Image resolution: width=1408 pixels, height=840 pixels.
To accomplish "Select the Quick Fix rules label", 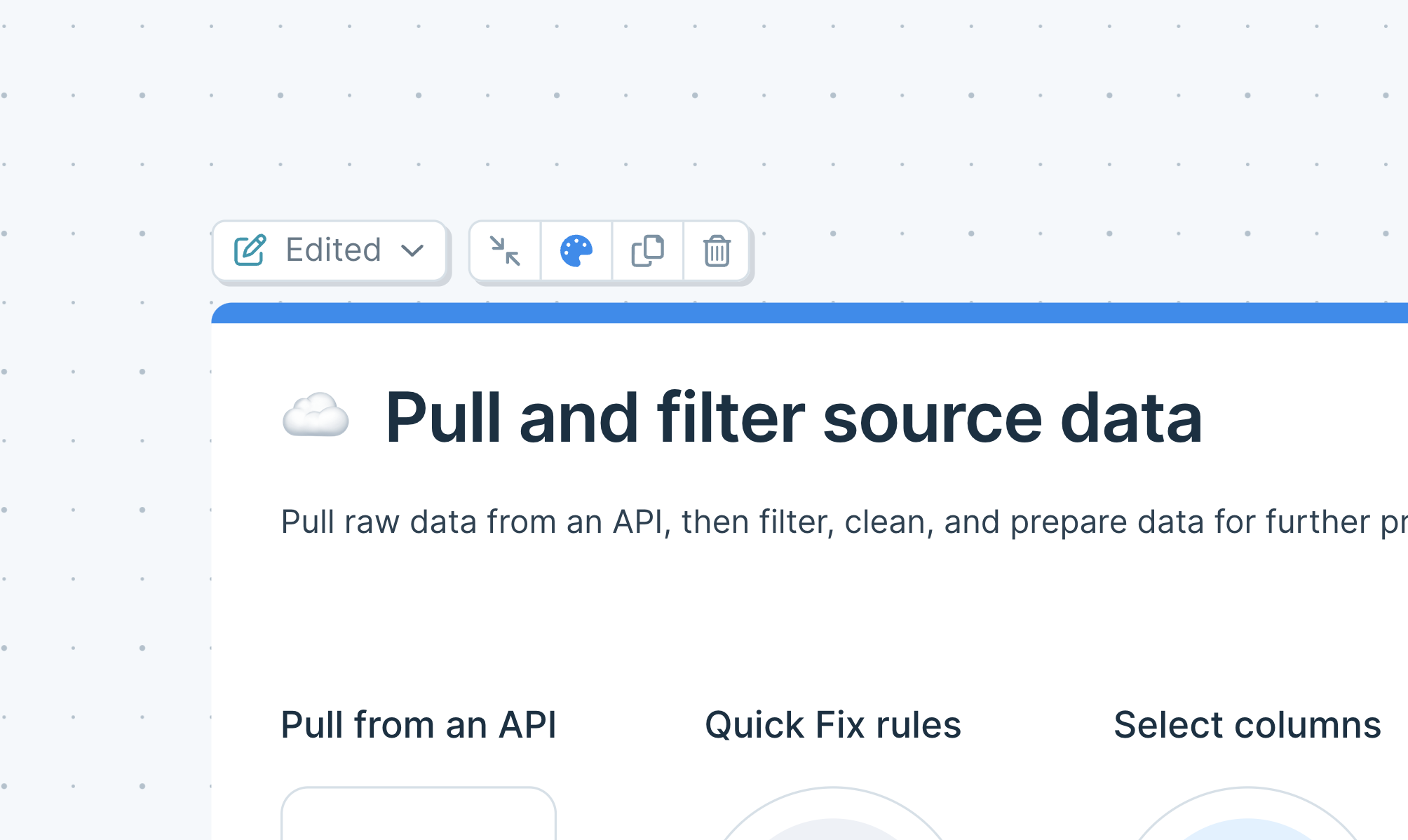I will click(833, 725).
